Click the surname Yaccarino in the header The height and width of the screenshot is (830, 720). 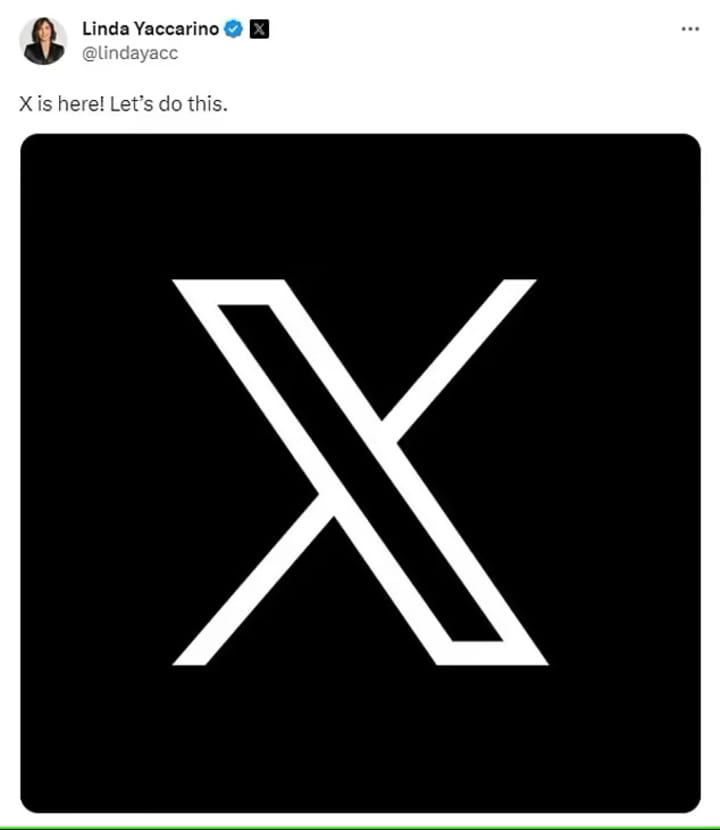click(176, 29)
